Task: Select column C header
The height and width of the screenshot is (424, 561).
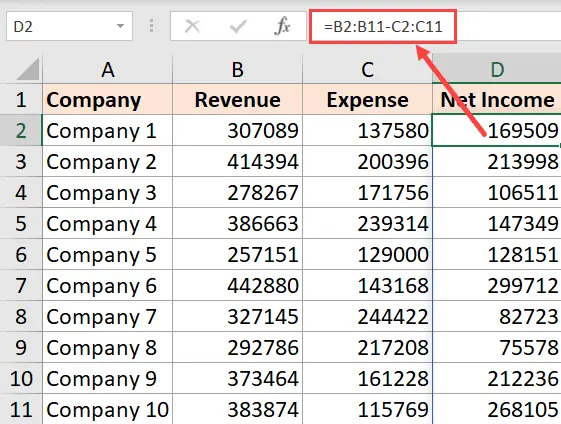Action: tap(367, 69)
